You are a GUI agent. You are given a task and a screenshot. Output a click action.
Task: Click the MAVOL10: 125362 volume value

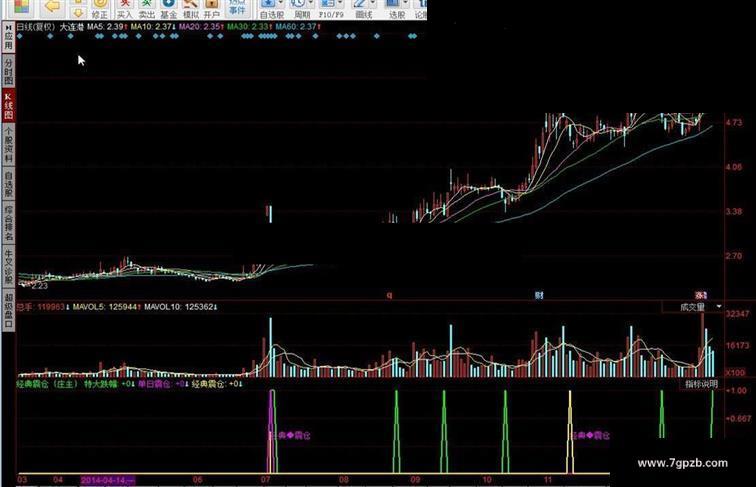click(x=180, y=307)
